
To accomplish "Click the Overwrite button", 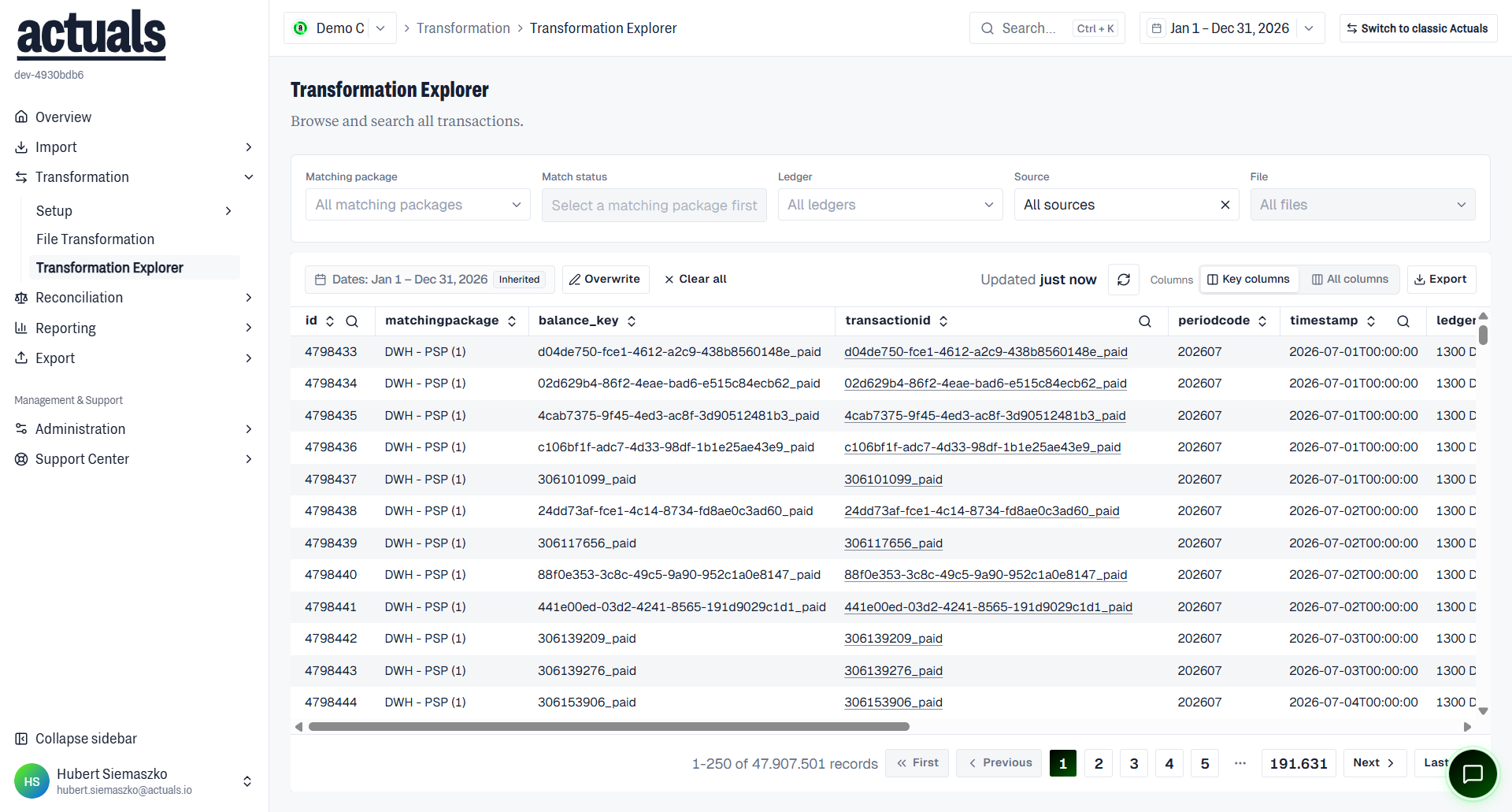I will [606, 280].
